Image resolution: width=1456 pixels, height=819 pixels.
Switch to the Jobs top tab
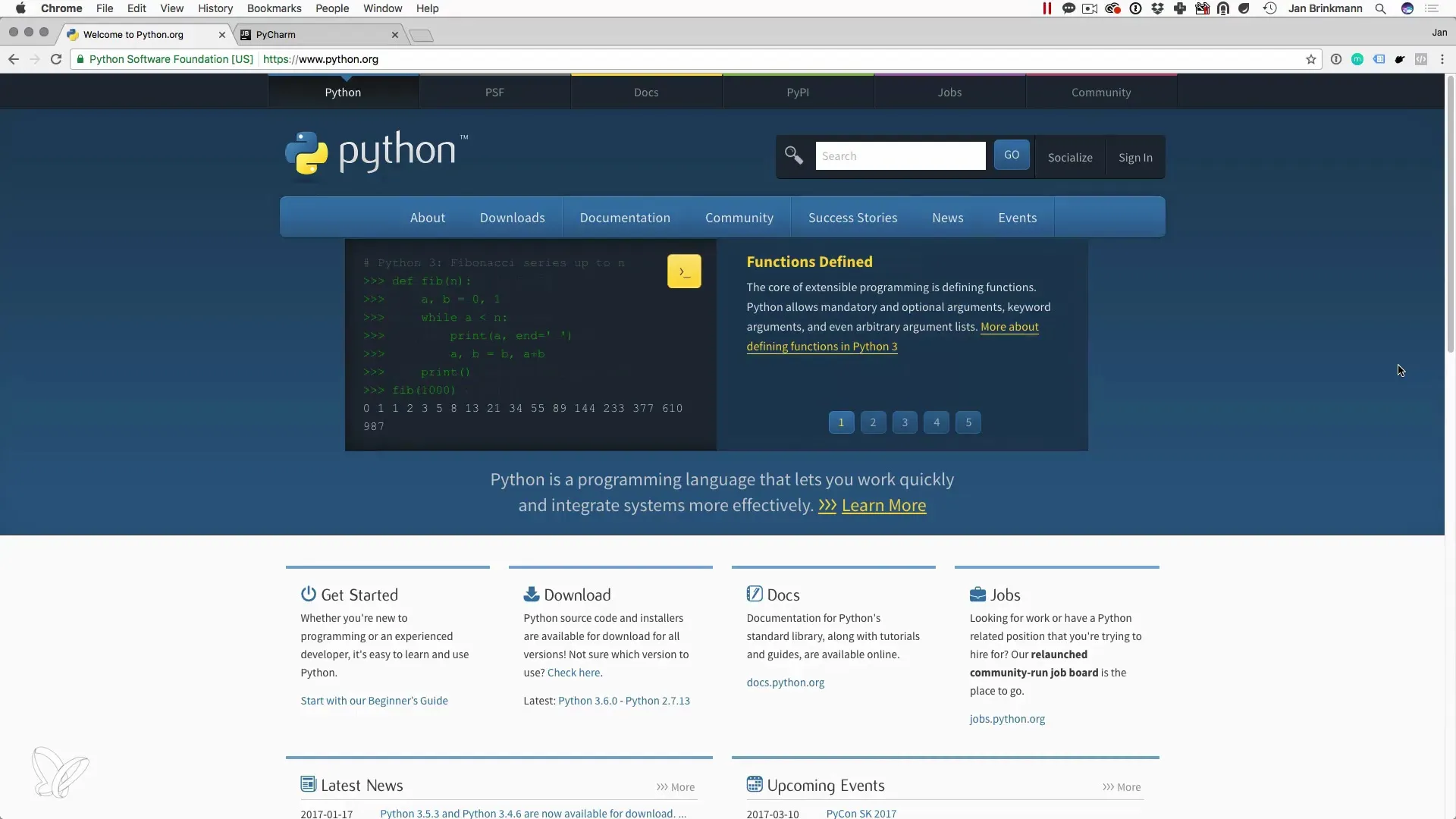pyautogui.click(x=949, y=92)
